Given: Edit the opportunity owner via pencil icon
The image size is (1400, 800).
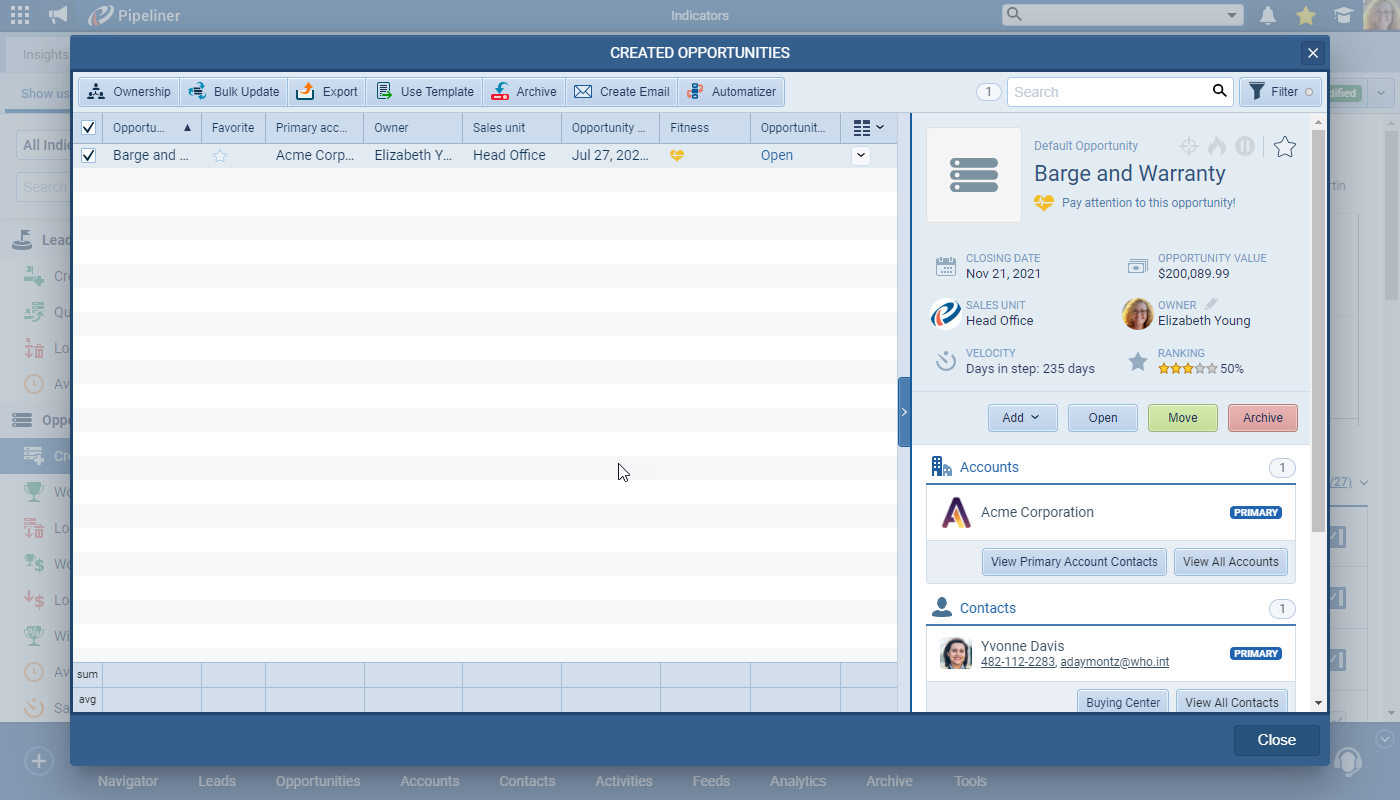Looking at the screenshot, I should click(x=1211, y=305).
